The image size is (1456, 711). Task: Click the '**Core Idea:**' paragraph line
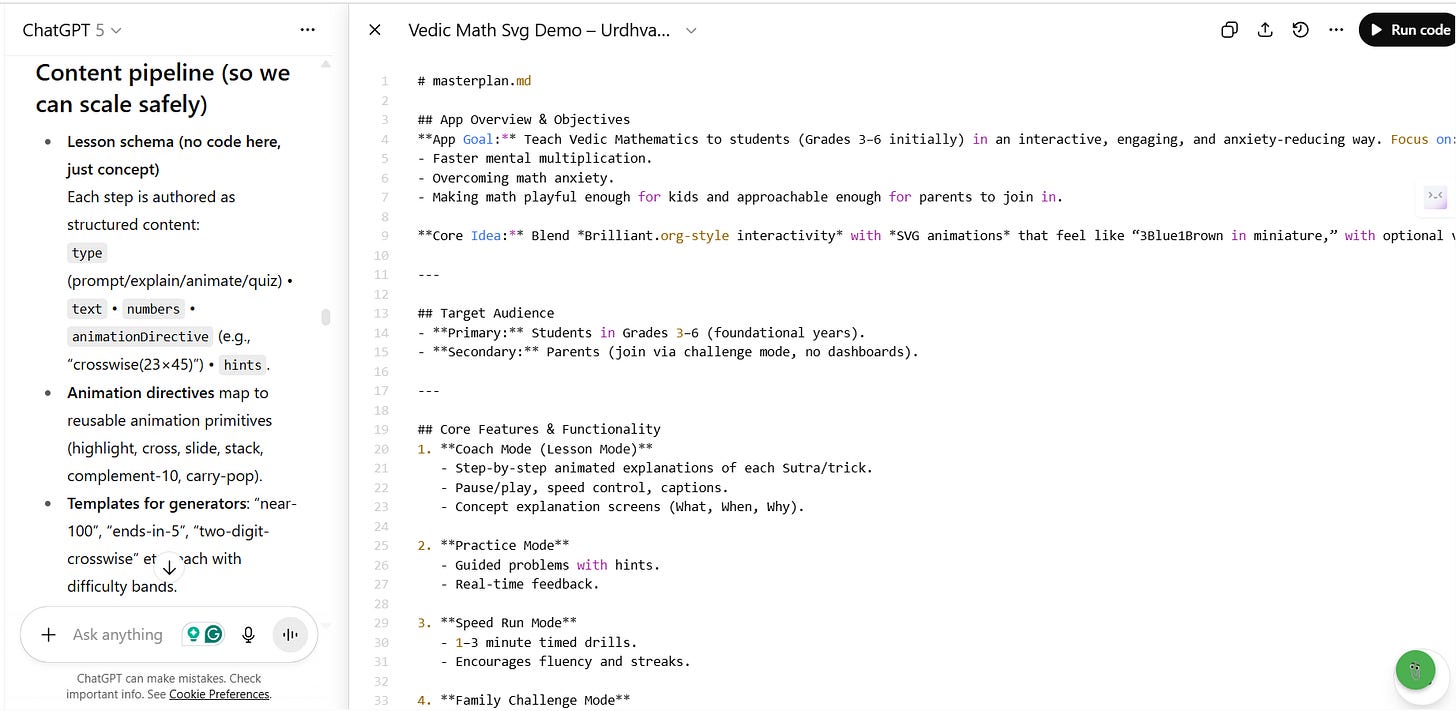(x=936, y=235)
